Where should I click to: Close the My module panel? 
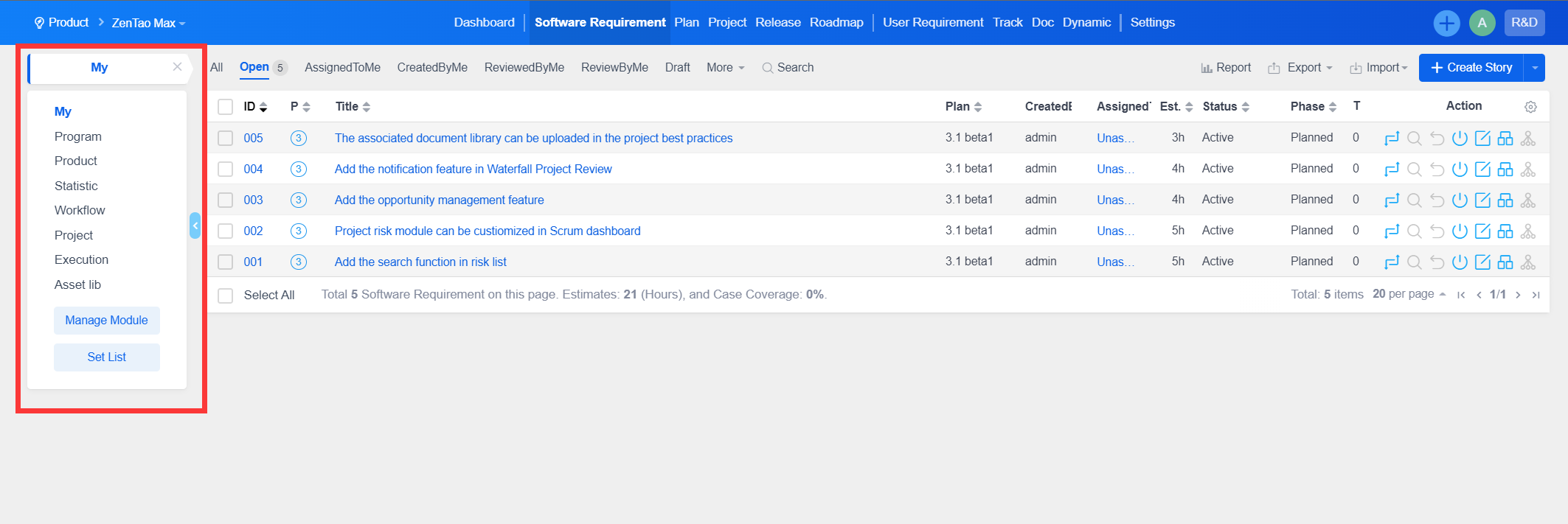177,67
